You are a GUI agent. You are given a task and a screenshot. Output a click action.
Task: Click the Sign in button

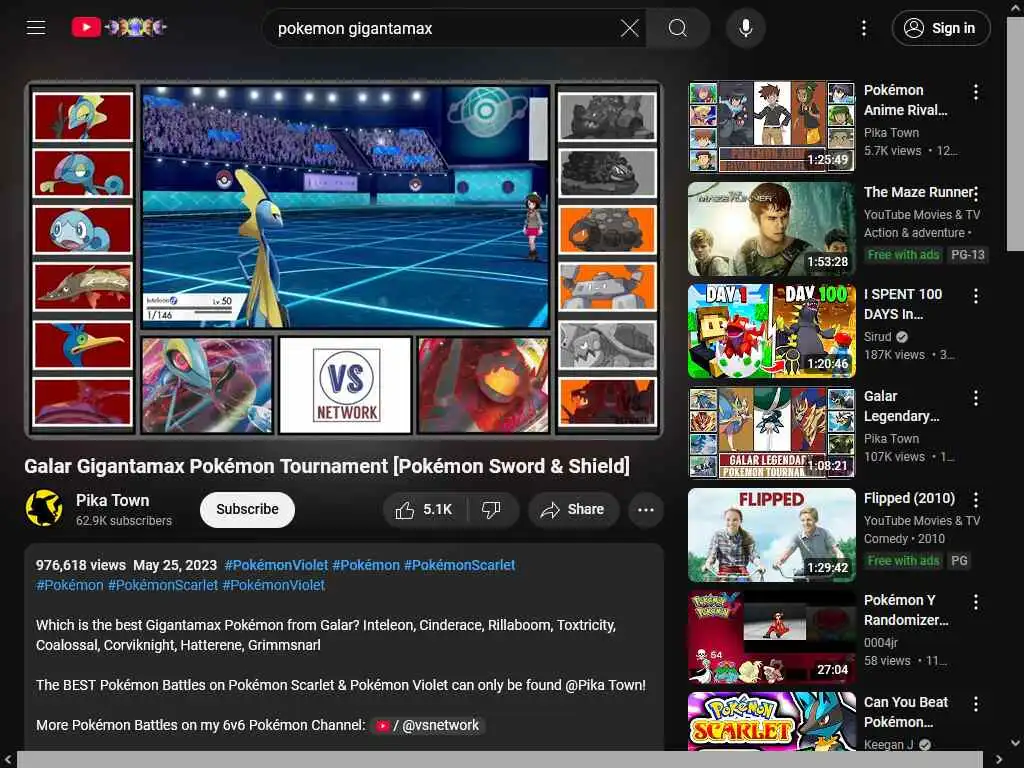click(x=941, y=28)
